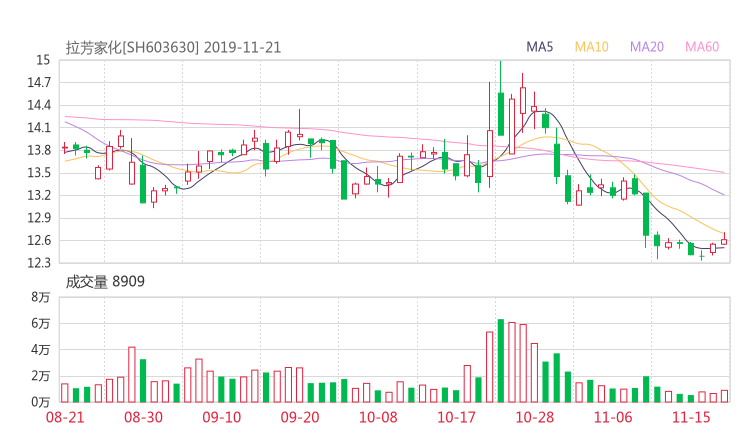
Task: Click the 12.9 price axis label
Action: pos(39,218)
